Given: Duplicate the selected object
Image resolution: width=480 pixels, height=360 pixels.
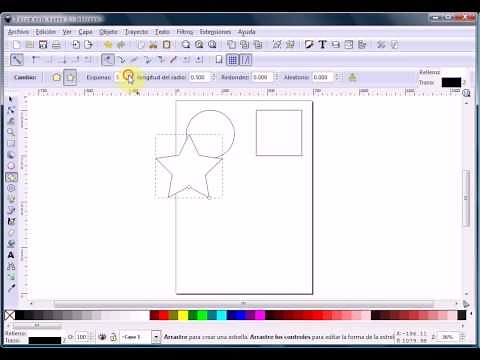Looking at the screenshot, I should pyautogui.click(x=231, y=44).
